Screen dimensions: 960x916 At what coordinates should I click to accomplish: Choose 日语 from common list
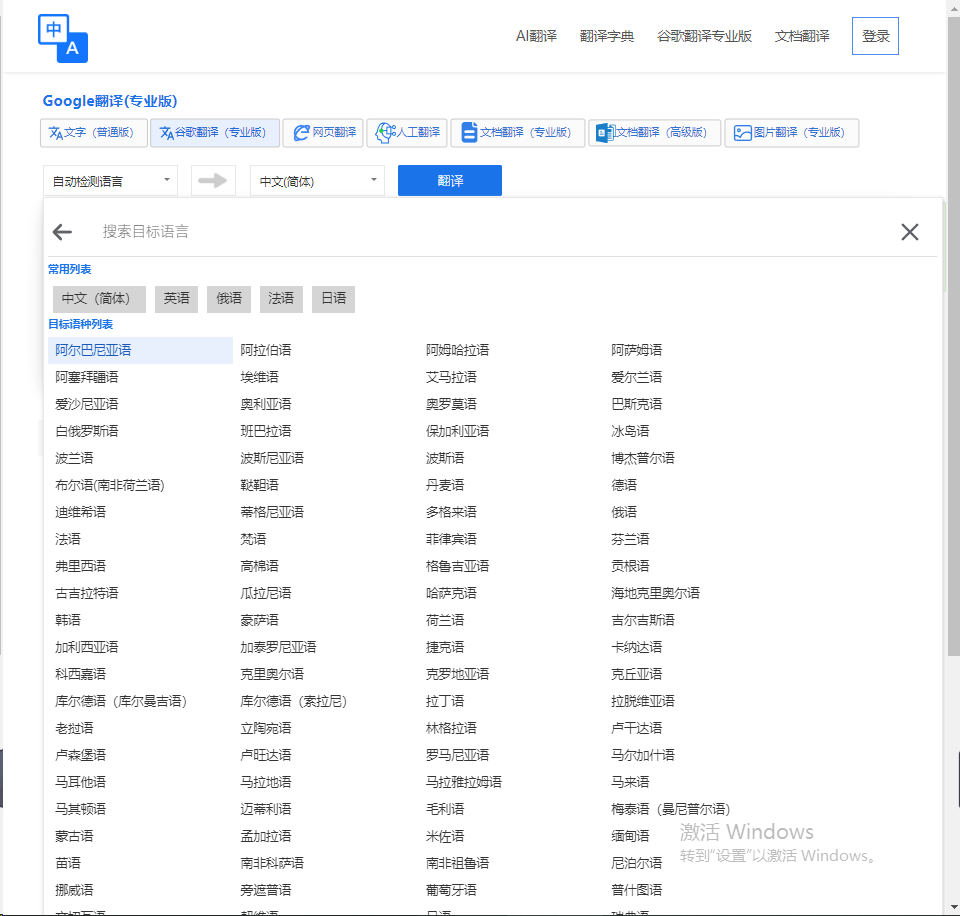(x=334, y=299)
